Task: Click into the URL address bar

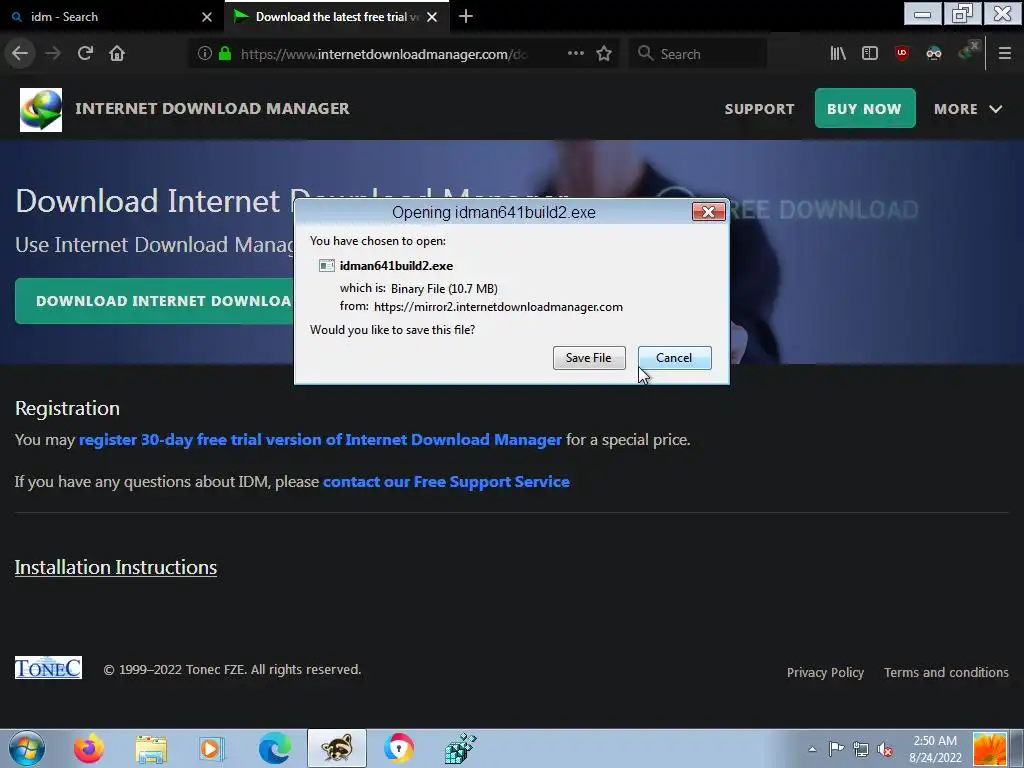Action: tap(385, 54)
